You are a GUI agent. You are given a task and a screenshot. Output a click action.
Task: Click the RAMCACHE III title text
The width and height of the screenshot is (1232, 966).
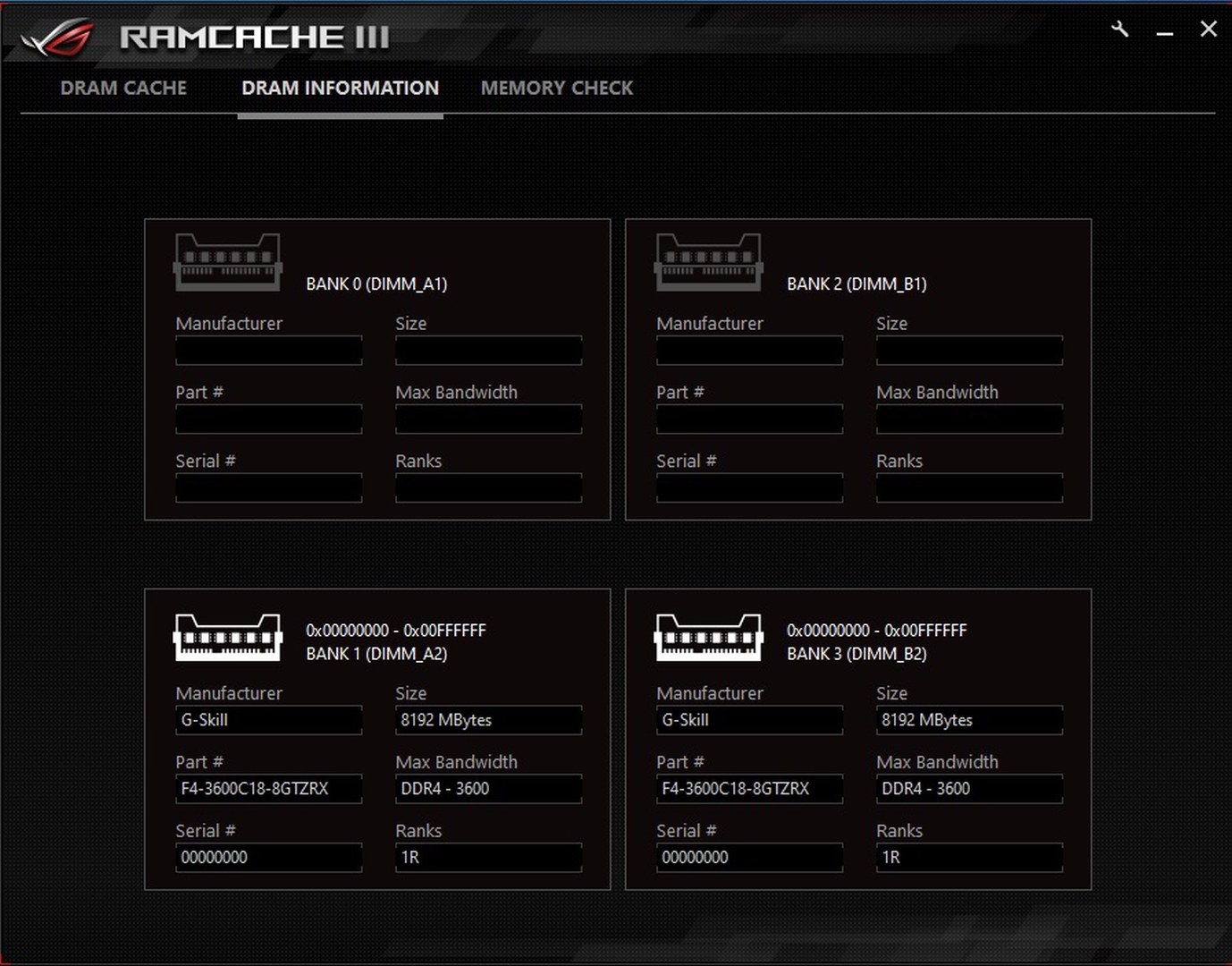click(255, 38)
